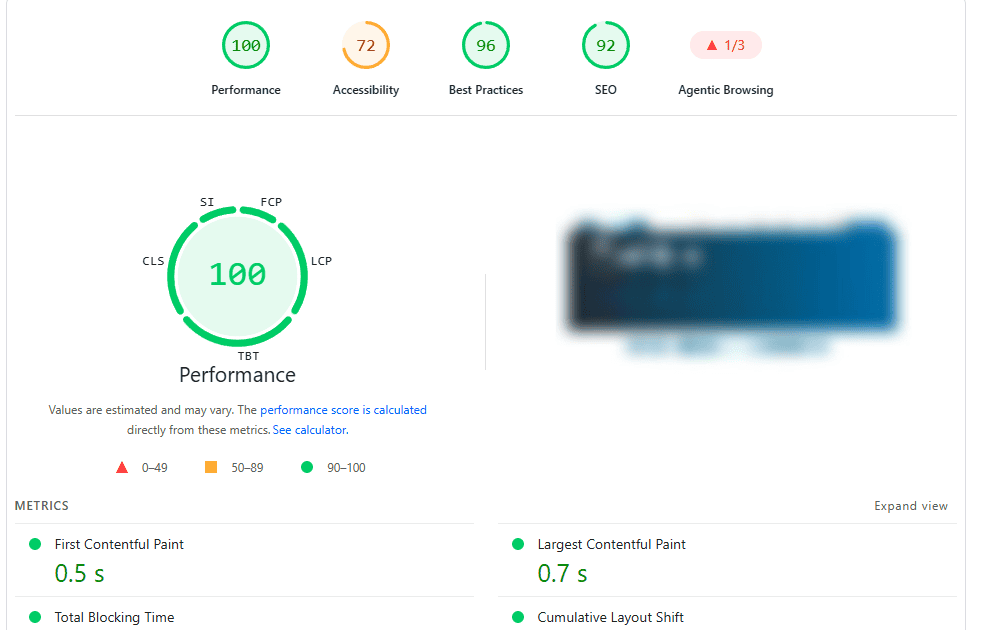Viewport: 983px width, 630px height.
Task: Open the blurred page screenshot thumbnail
Action: 732,286
